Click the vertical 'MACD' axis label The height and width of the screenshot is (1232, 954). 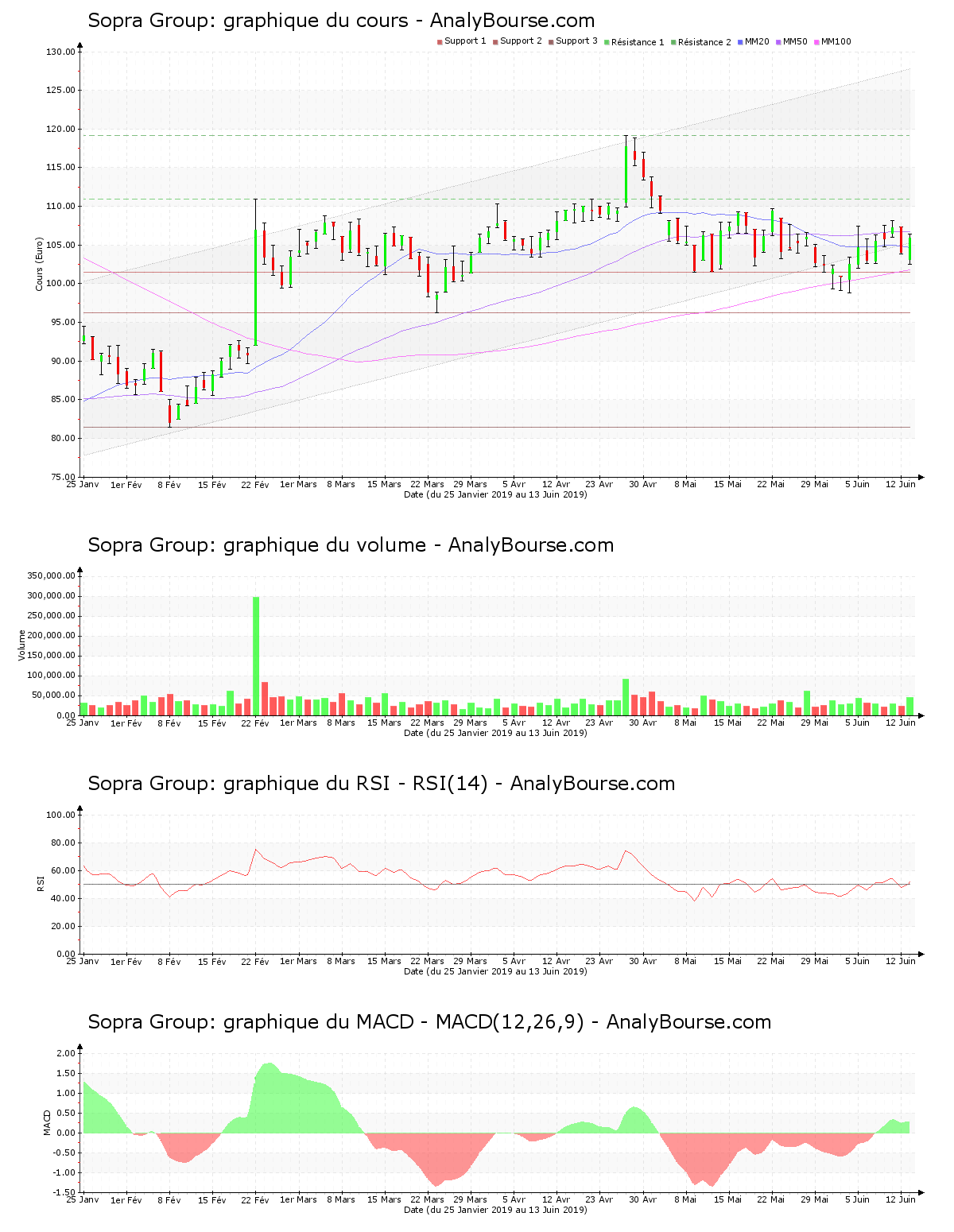tap(47, 1122)
